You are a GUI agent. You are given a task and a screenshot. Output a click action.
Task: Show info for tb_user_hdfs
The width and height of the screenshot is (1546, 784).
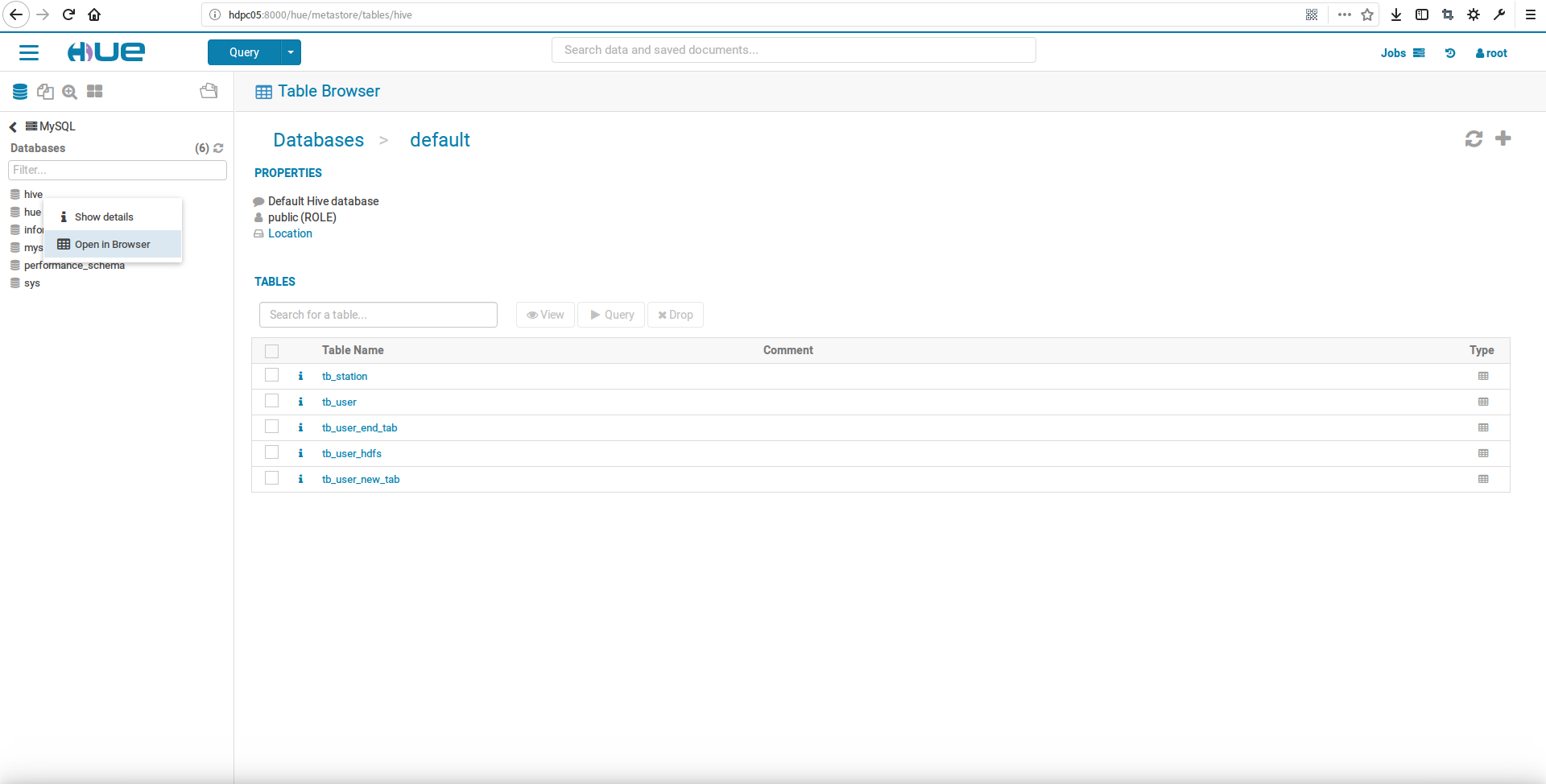click(301, 453)
